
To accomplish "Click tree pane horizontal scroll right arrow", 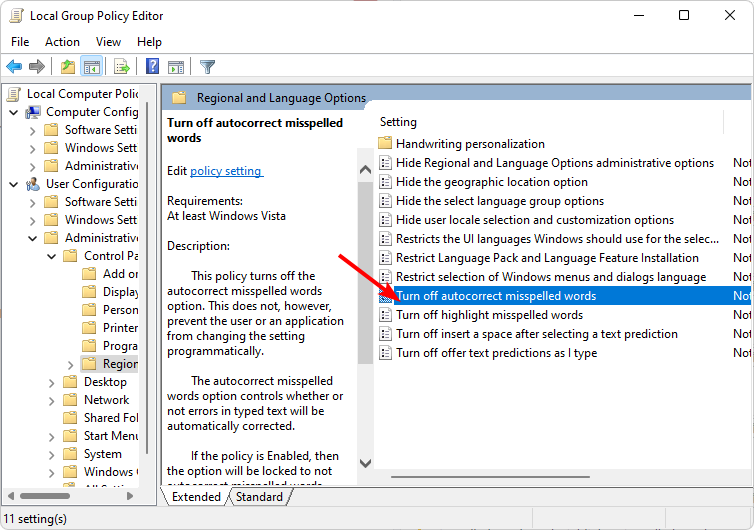I will pyautogui.click(x=129, y=496).
